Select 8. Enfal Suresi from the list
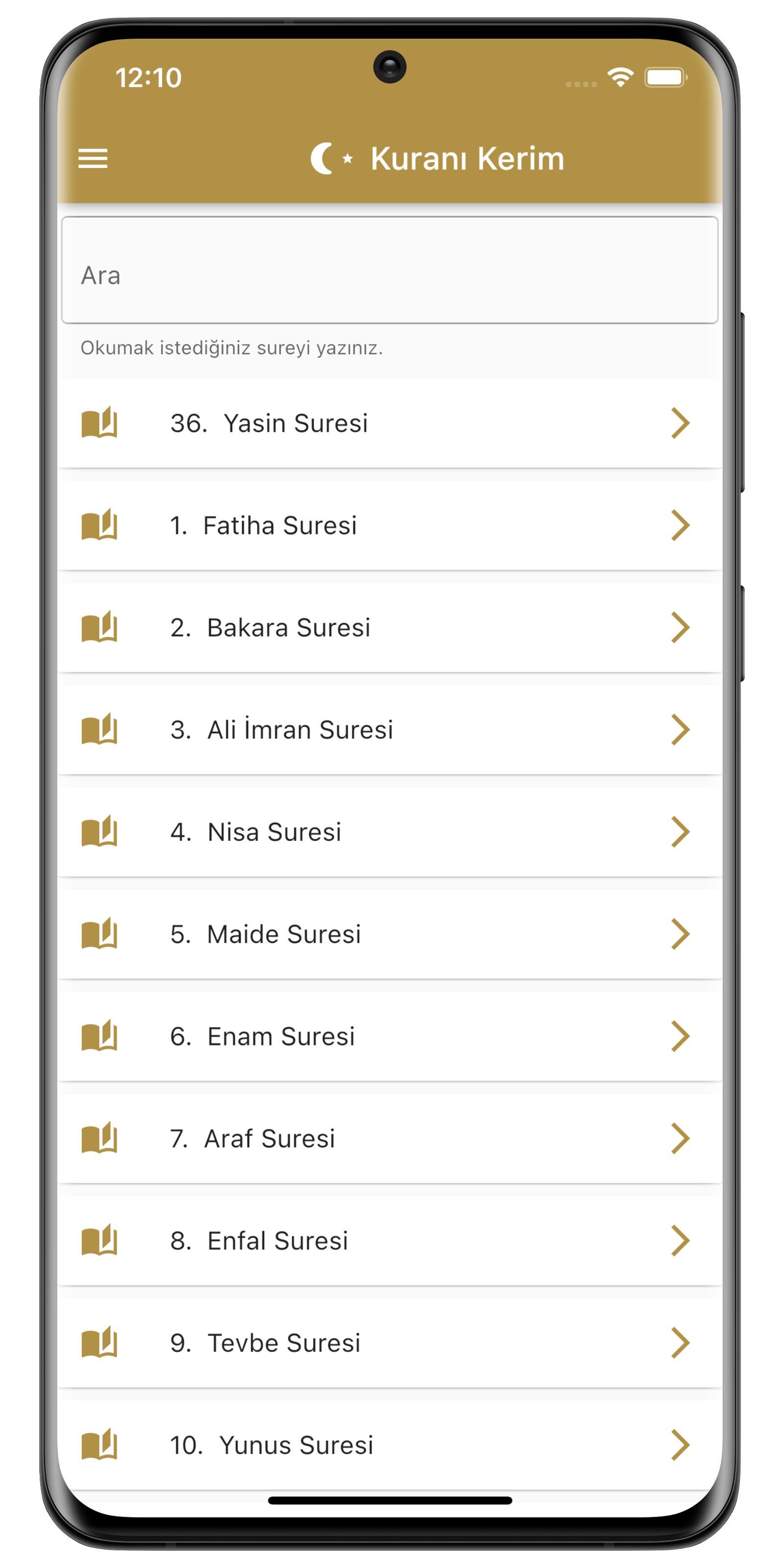The height and width of the screenshot is (1568, 784). pos(259,1241)
